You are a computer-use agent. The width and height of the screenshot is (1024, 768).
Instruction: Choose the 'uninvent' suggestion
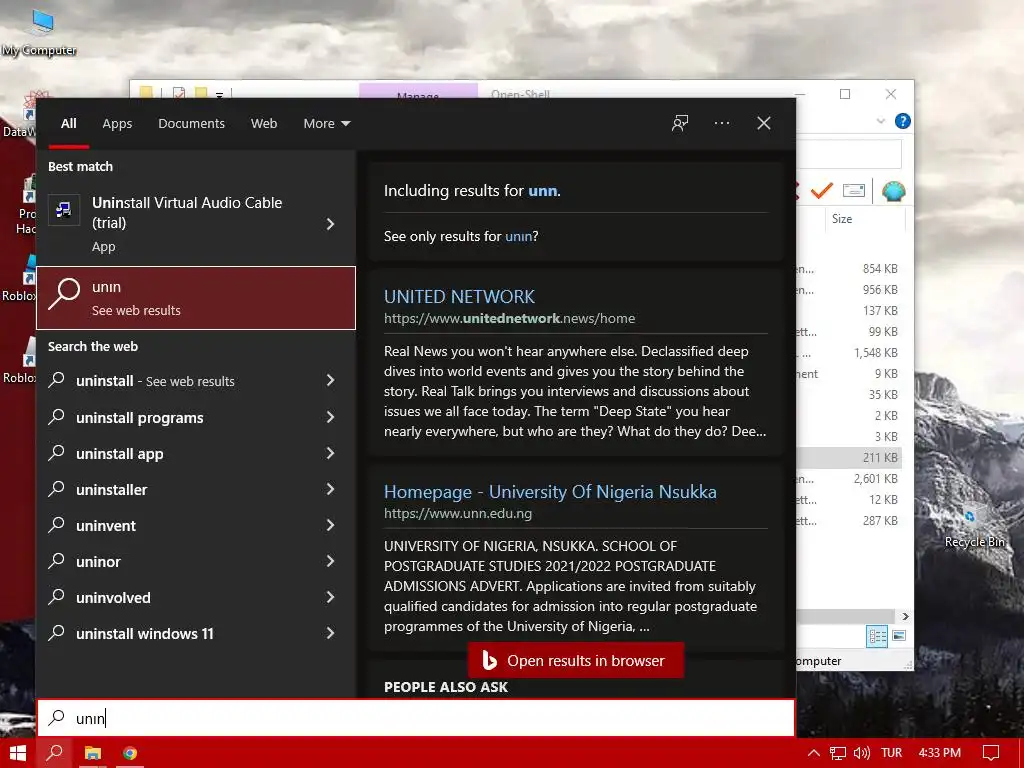106,525
